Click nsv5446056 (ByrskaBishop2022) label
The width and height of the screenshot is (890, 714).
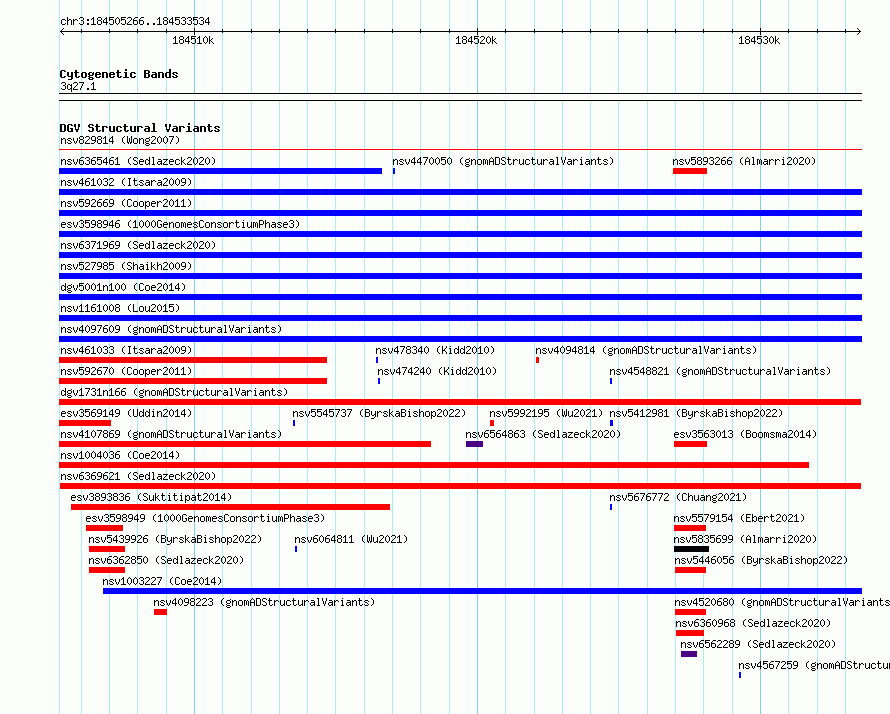[x=761, y=560]
